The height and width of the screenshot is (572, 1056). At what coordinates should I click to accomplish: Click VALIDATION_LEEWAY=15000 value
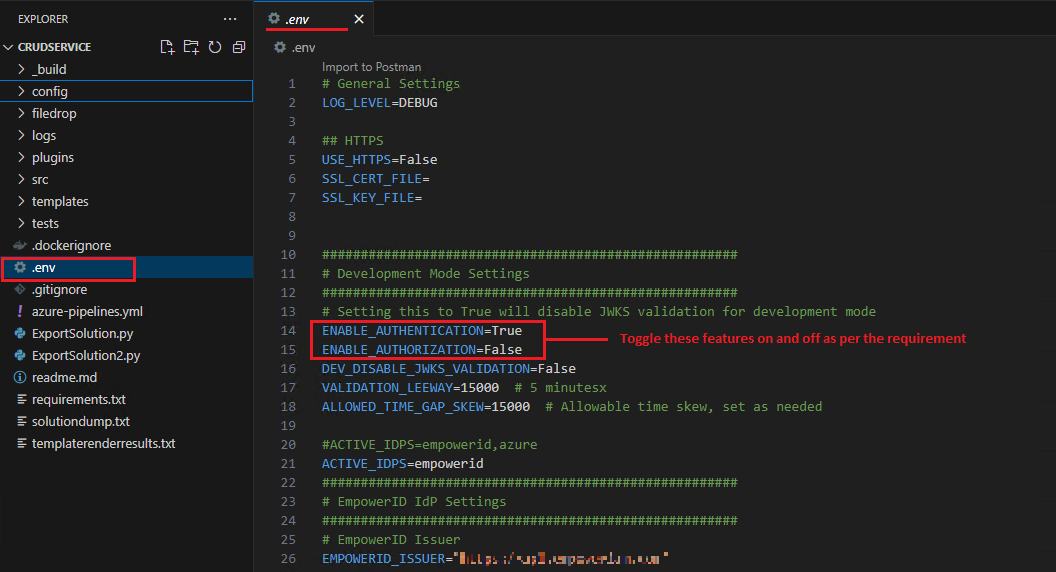tap(480, 387)
